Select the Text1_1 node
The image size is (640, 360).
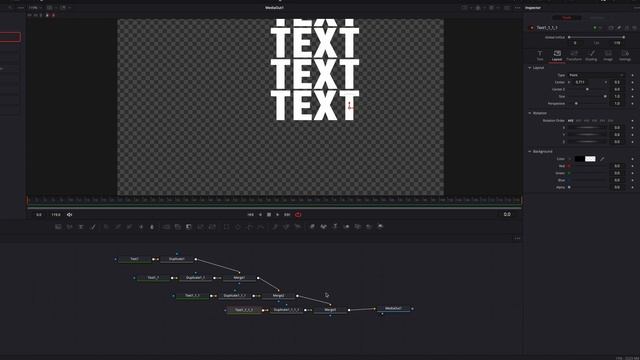tap(153, 278)
